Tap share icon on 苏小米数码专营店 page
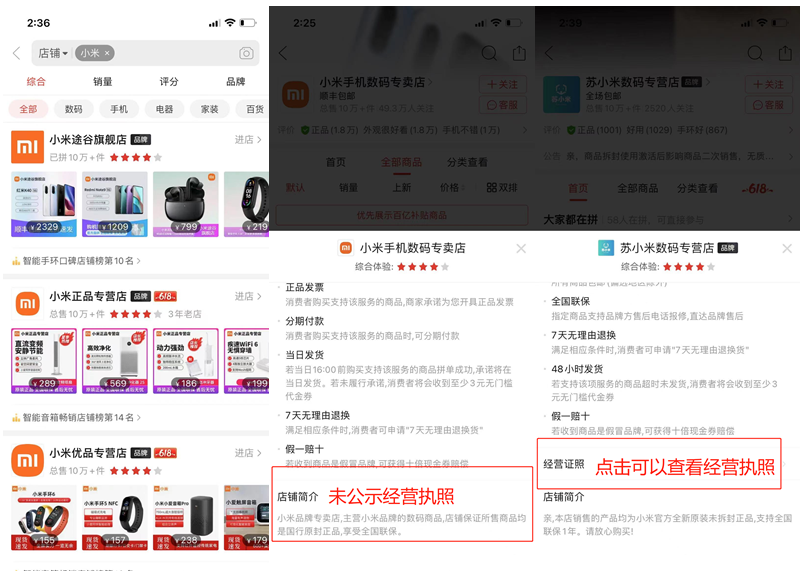The width and height of the screenshot is (800, 571). (785, 53)
